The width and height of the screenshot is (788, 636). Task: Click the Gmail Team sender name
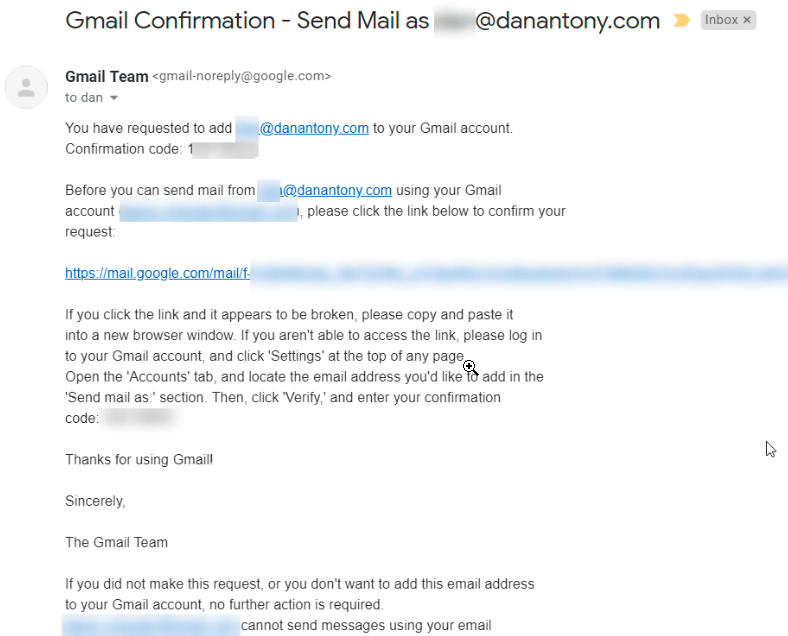107,76
